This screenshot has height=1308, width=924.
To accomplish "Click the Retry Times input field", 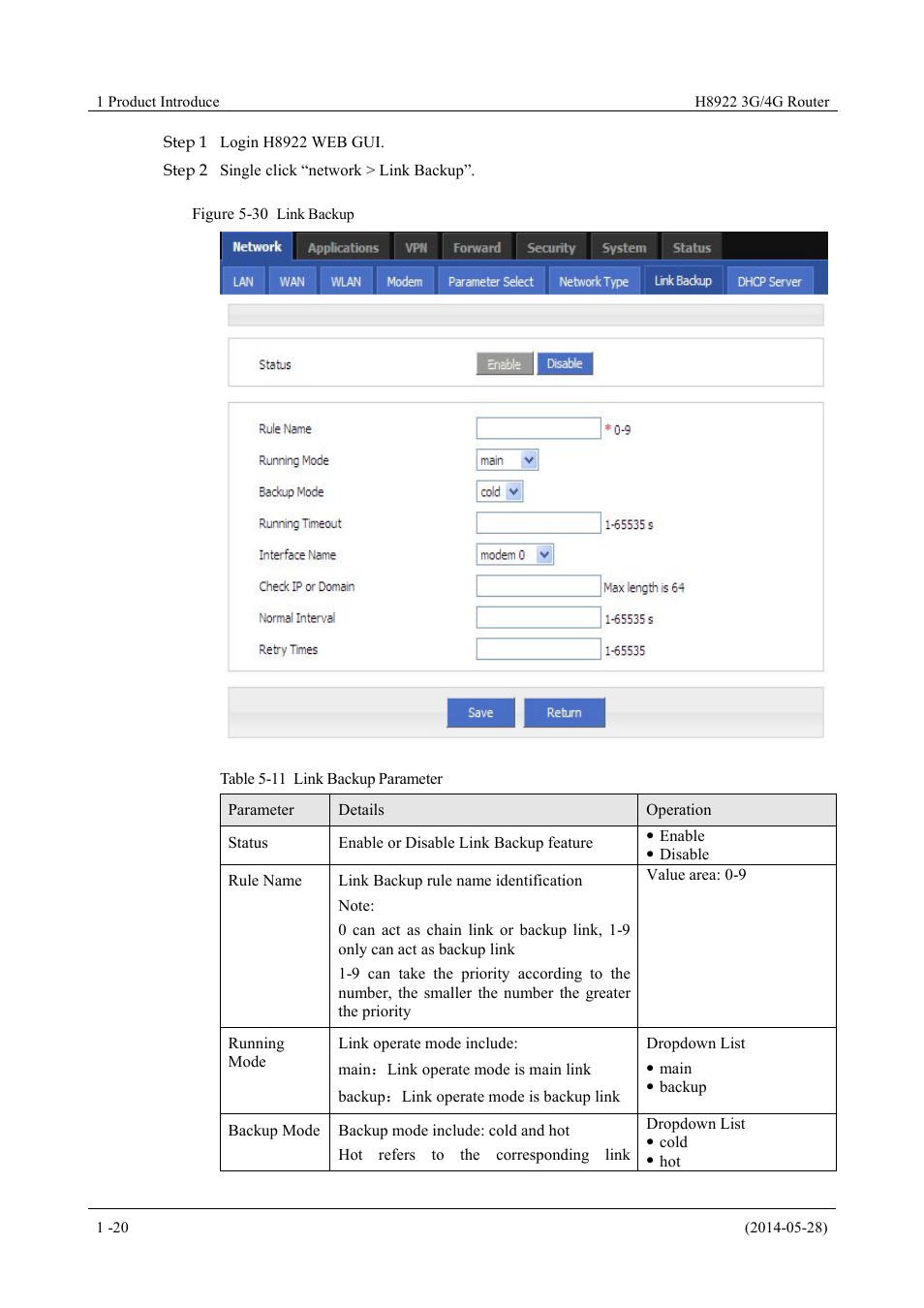I will point(539,649).
